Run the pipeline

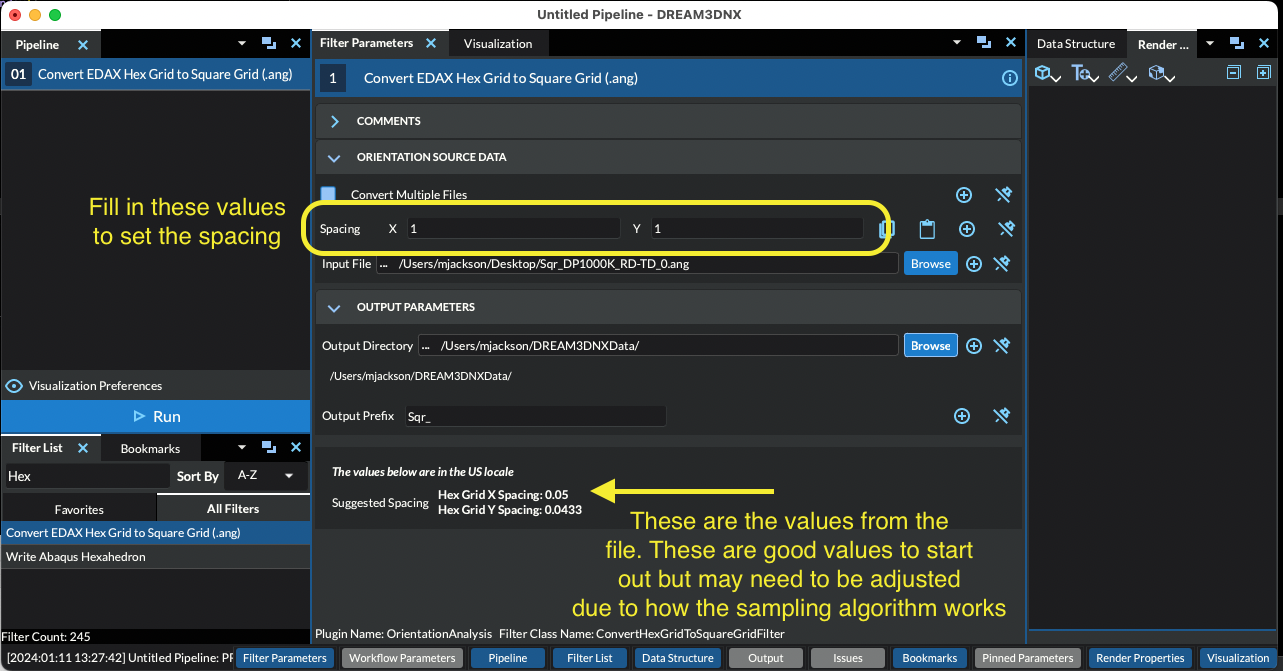tap(156, 417)
